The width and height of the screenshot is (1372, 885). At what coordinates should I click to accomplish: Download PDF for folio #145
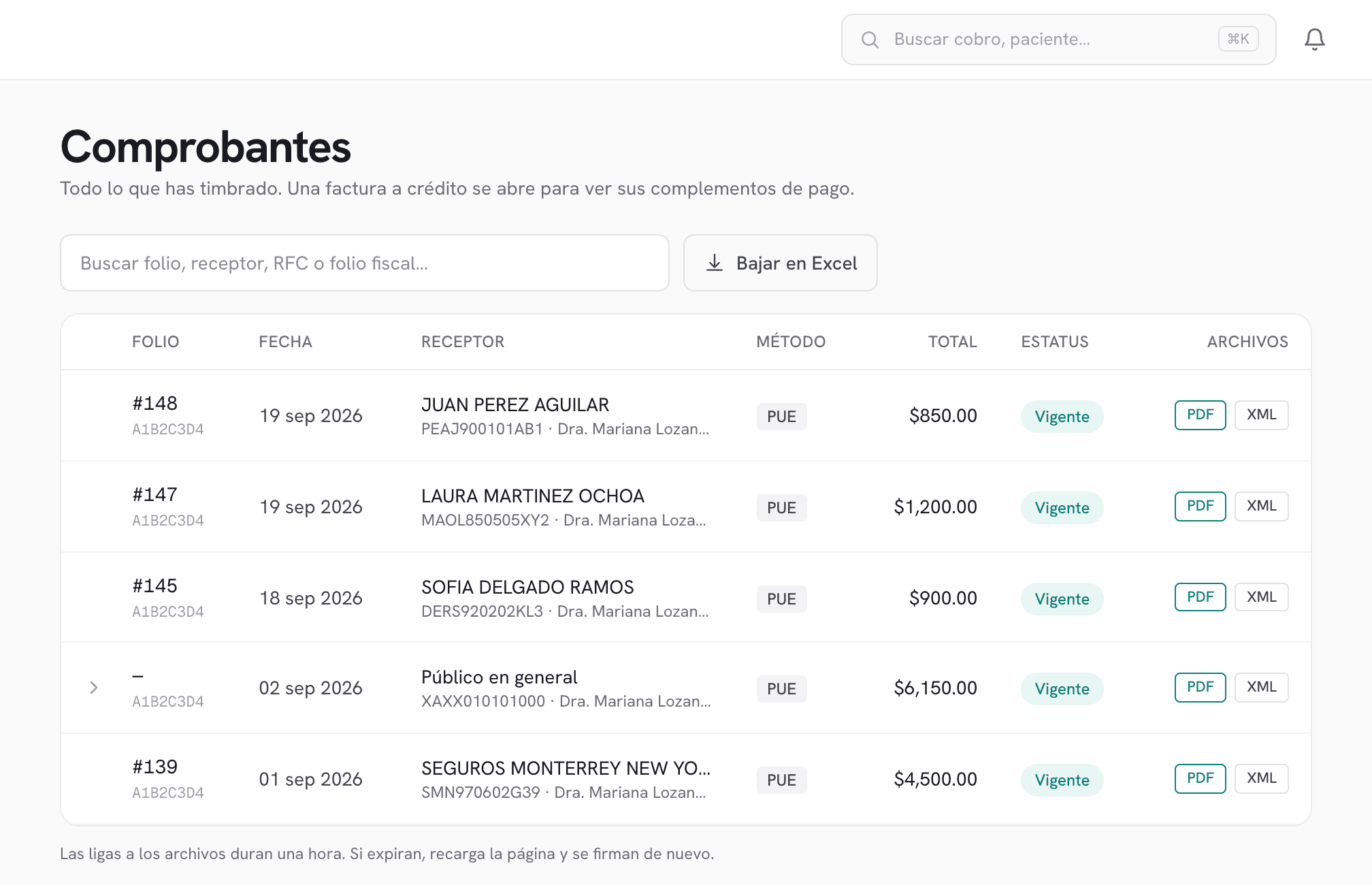pyautogui.click(x=1200, y=597)
